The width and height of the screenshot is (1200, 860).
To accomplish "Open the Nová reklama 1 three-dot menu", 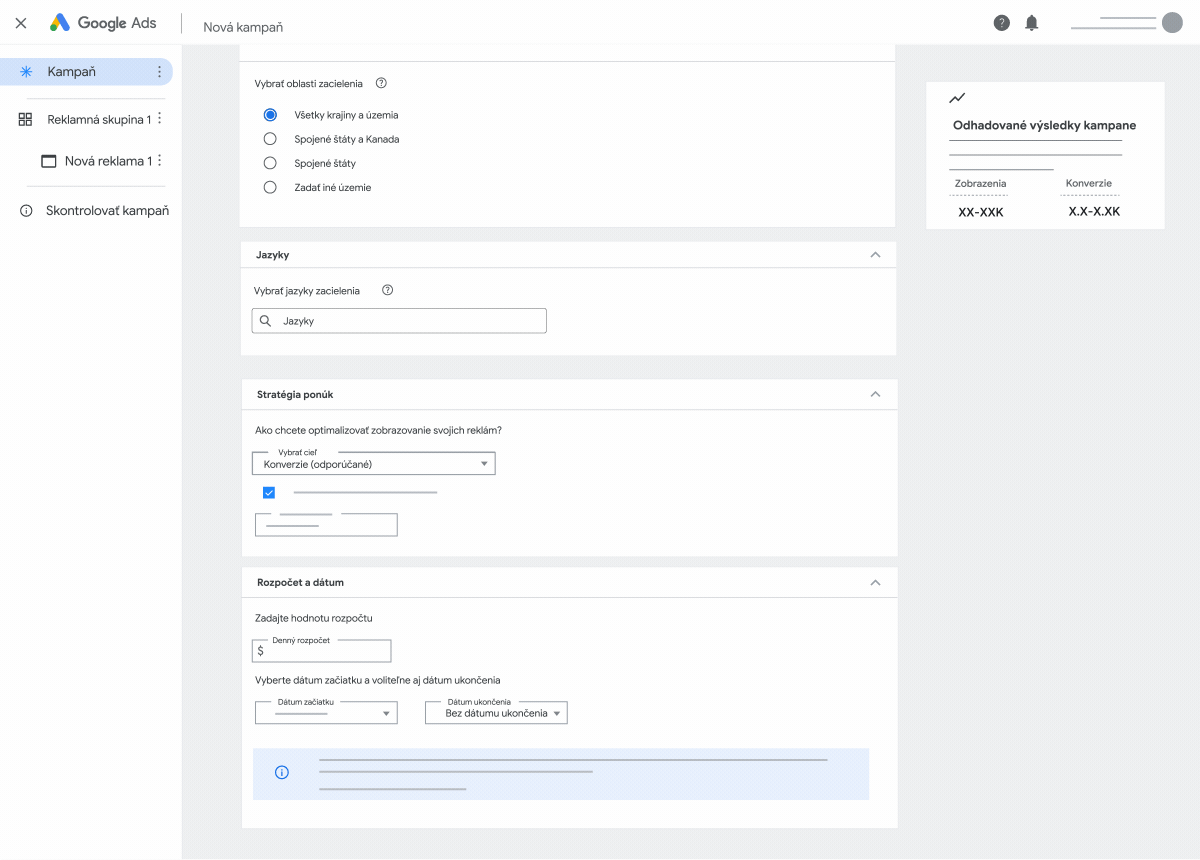I will coord(159,161).
